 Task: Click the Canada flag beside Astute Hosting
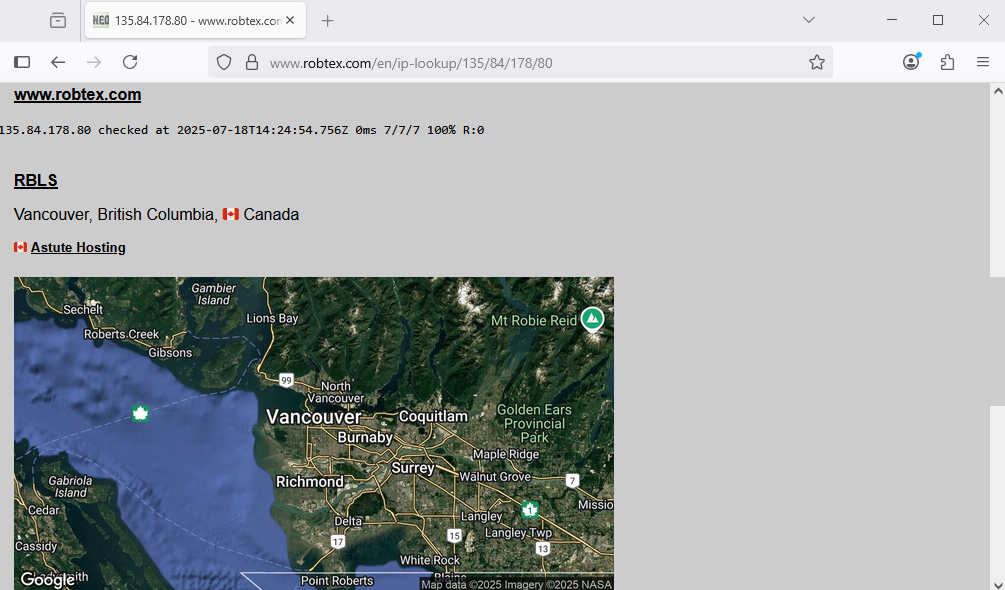coord(21,247)
